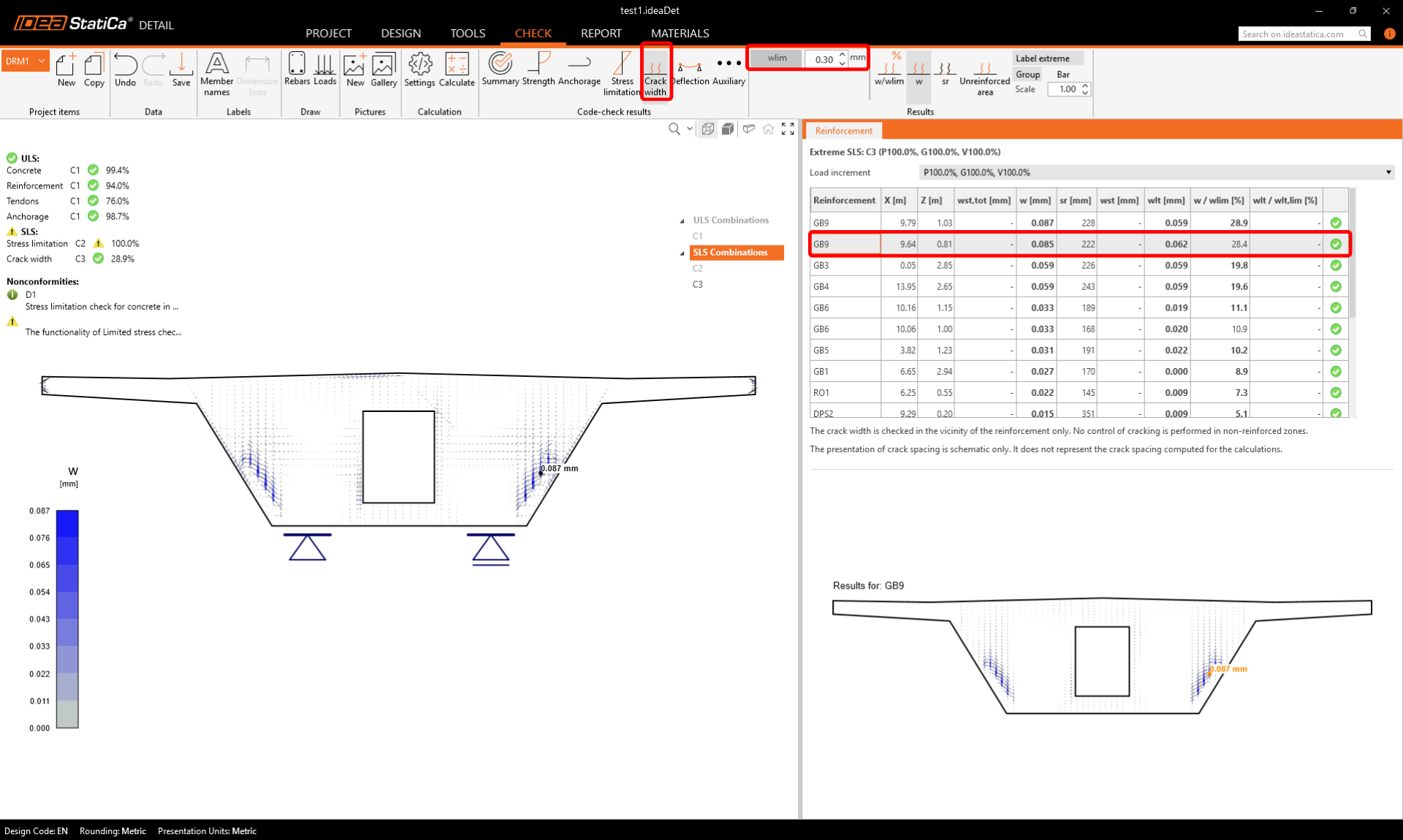Click the zoom-to-fit fullscreen arrows icon
Screen dimensions: 1403x840
[788, 129]
